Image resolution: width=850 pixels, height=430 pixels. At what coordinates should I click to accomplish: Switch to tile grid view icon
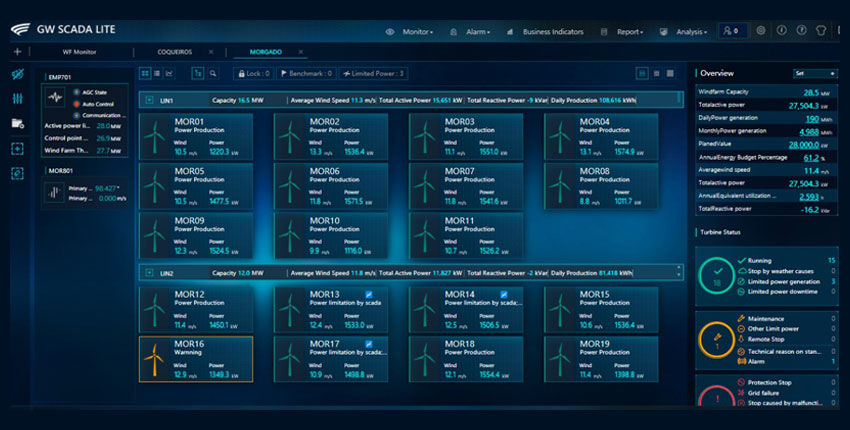pos(145,73)
